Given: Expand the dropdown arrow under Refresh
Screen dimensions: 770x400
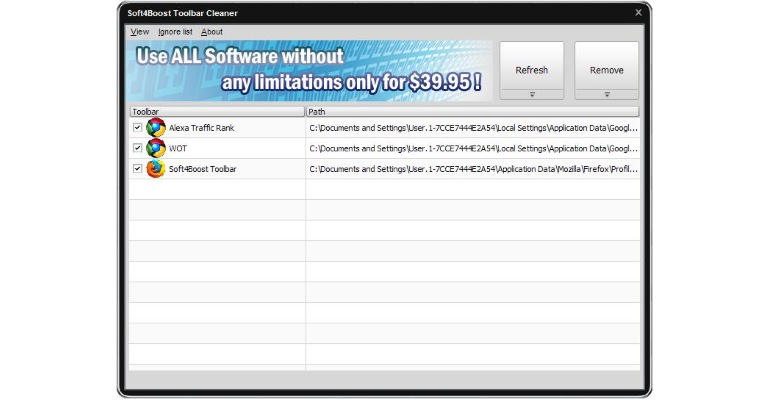Looking at the screenshot, I should (532, 94).
